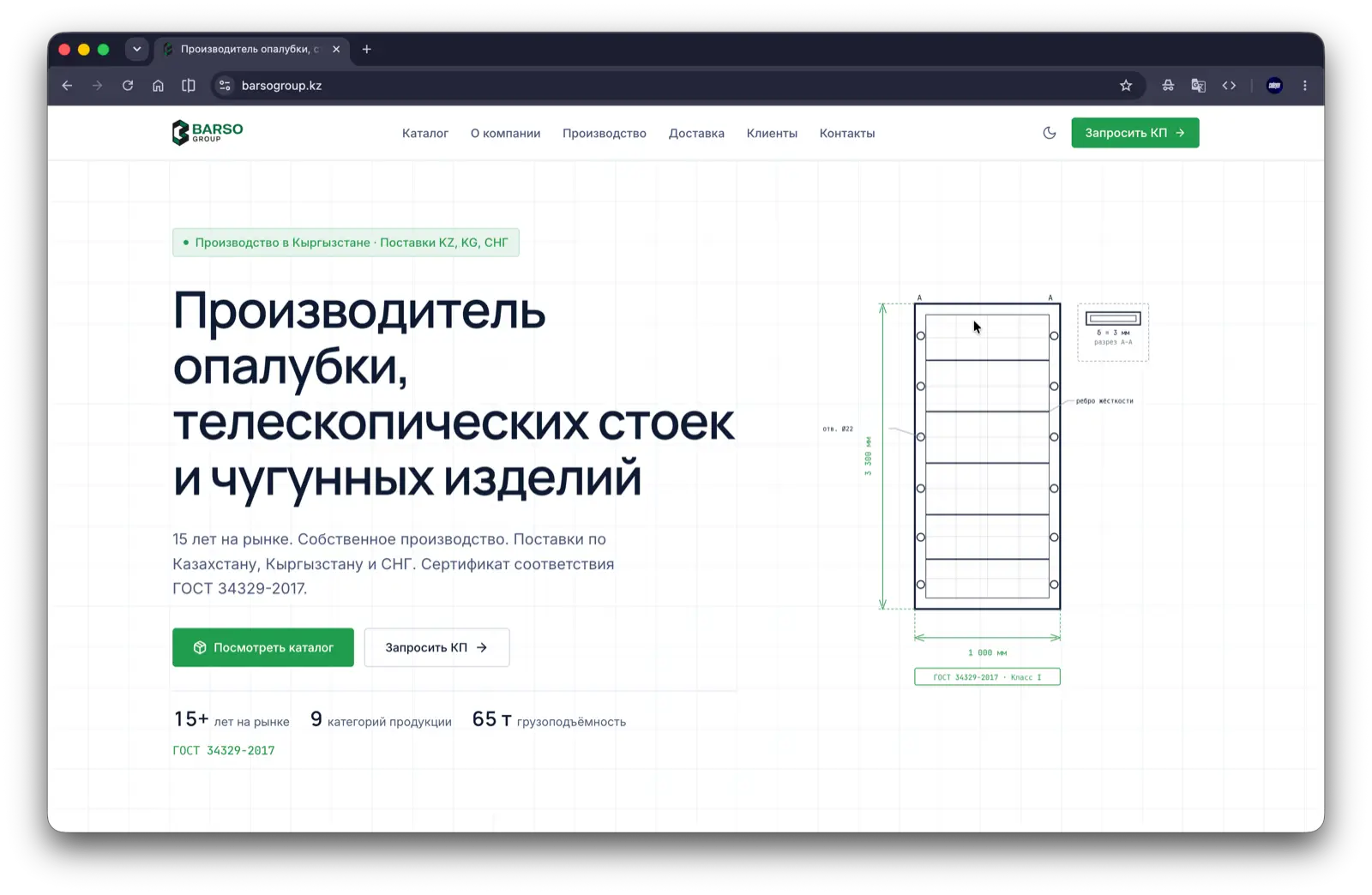Bookmark this page with star icon

[x=1126, y=86]
